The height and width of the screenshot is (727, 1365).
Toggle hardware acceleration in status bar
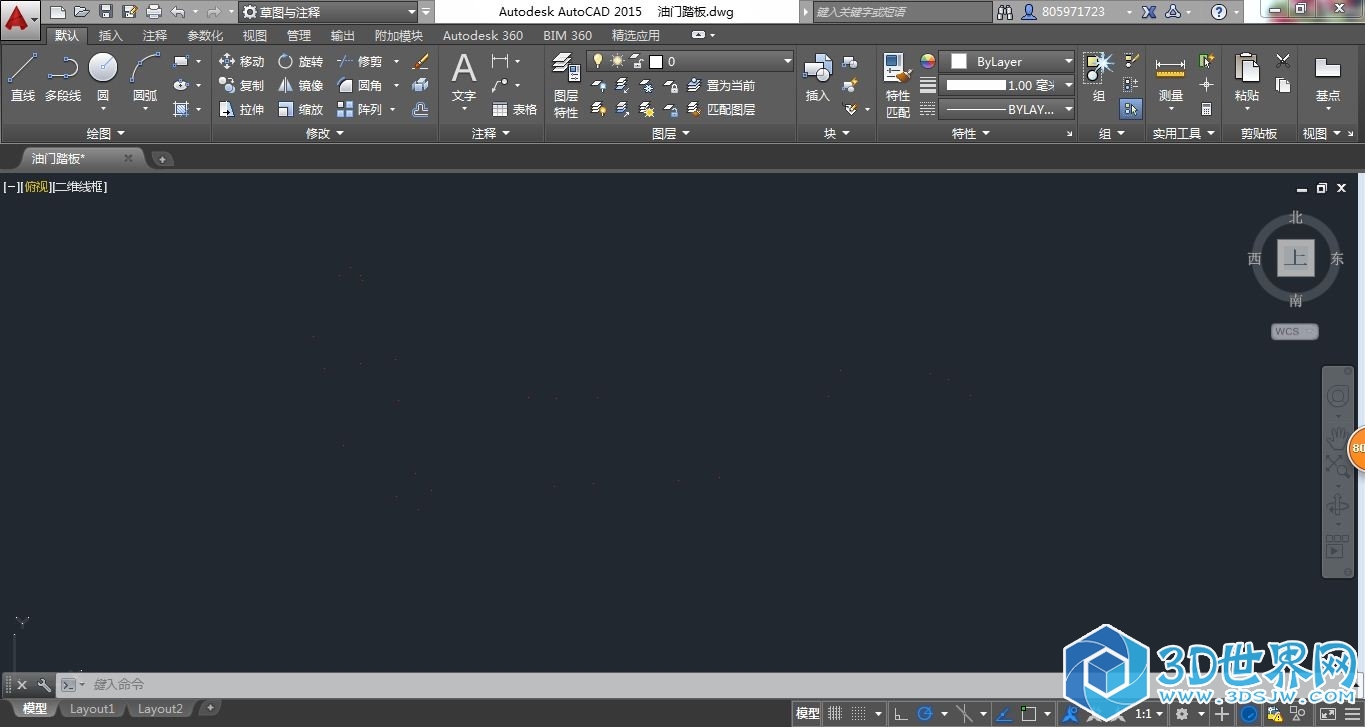click(1250, 714)
